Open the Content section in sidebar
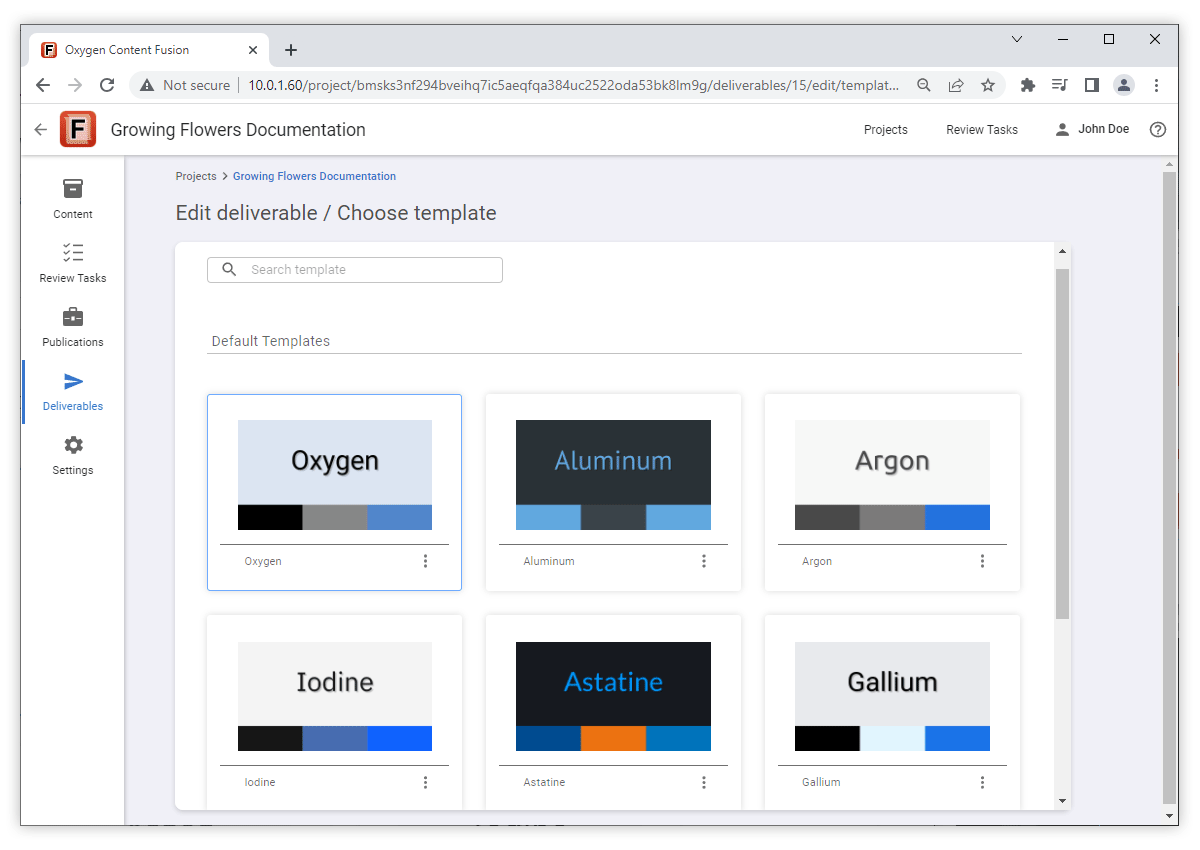Screen dimensions: 1200x850 [x=73, y=199]
